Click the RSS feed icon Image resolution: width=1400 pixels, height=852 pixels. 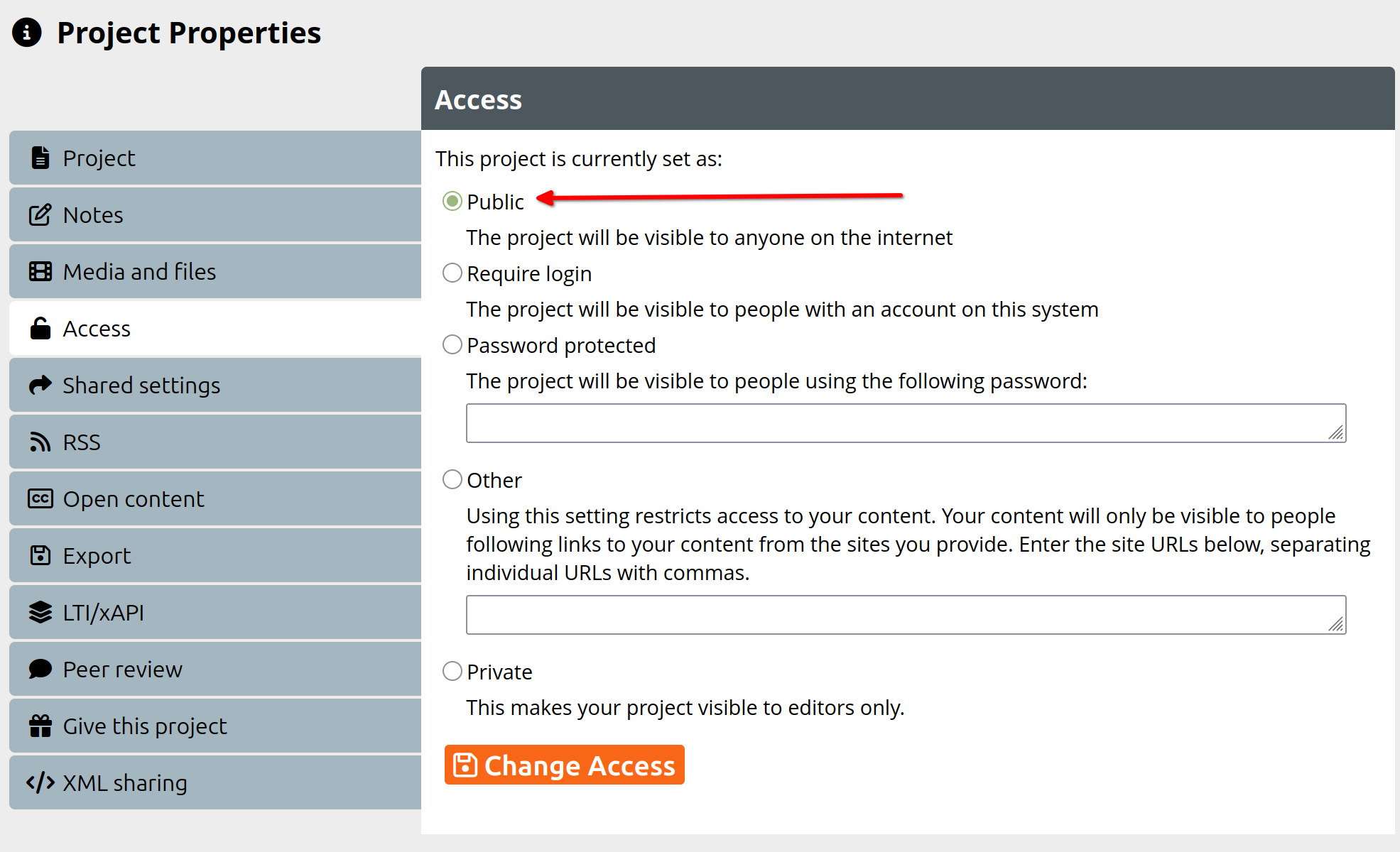40,442
